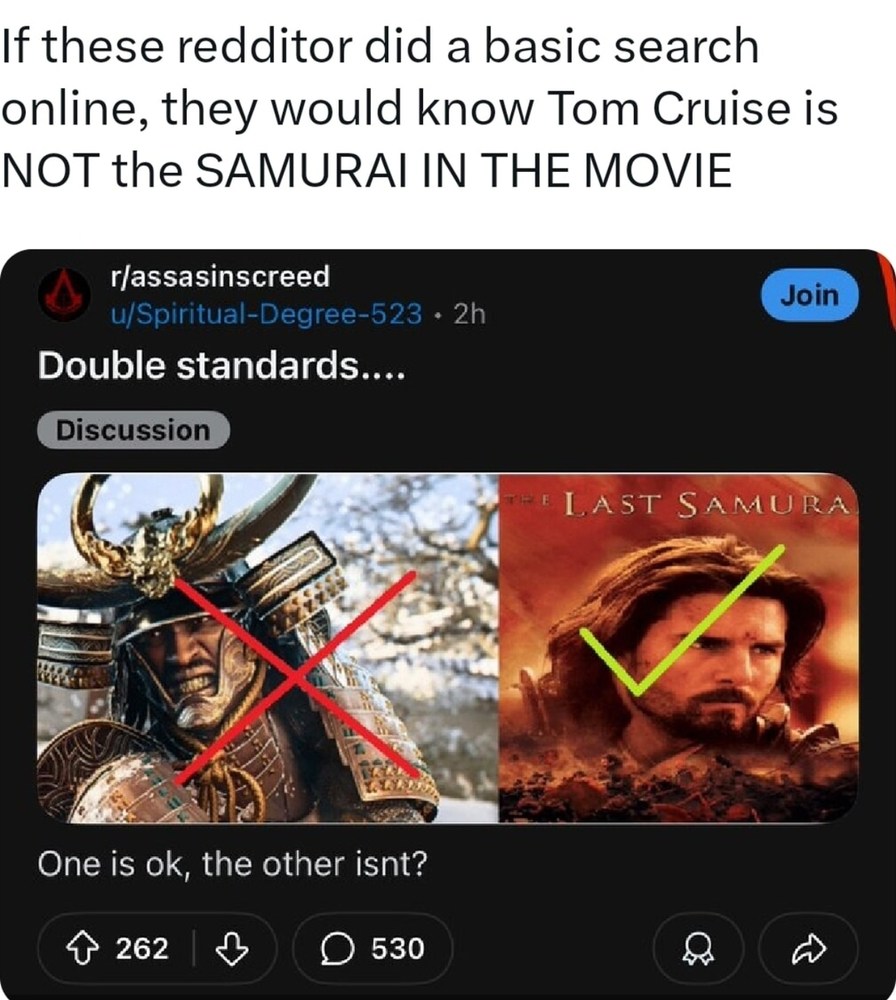Click the upvote arrow icon
896x1000 pixels.
tap(82, 948)
